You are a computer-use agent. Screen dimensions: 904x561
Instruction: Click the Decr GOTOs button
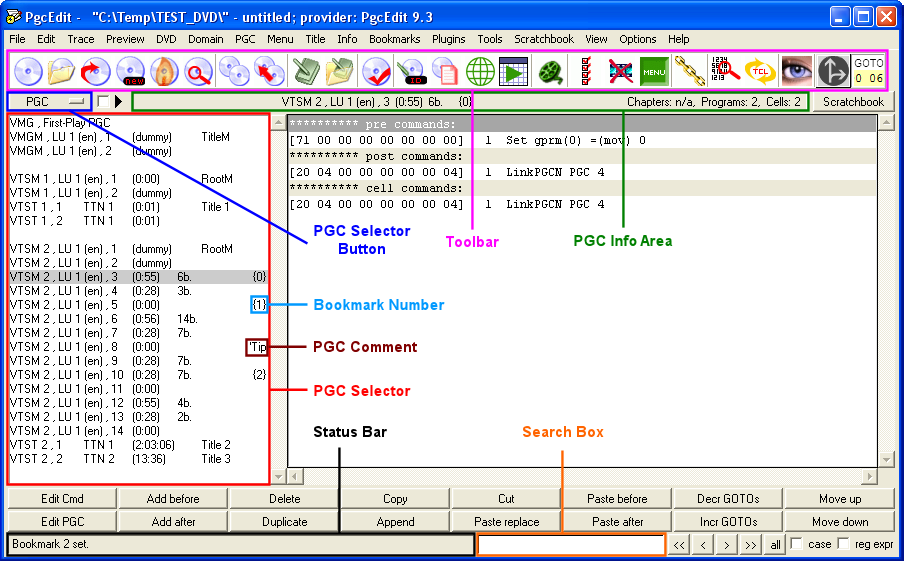coord(728,499)
